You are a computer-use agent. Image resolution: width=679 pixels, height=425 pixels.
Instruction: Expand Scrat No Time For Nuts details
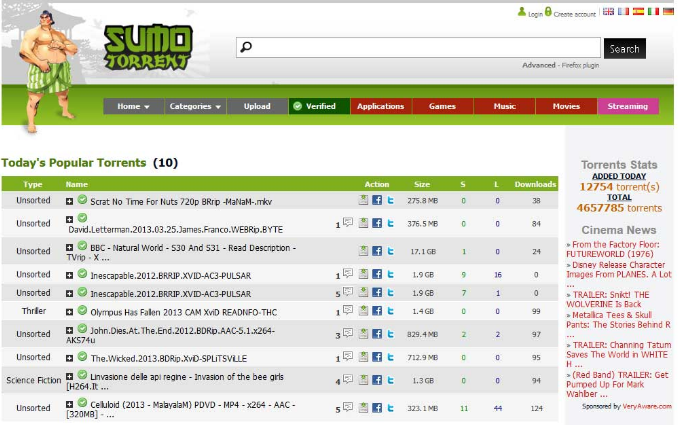click(x=69, y=201)
